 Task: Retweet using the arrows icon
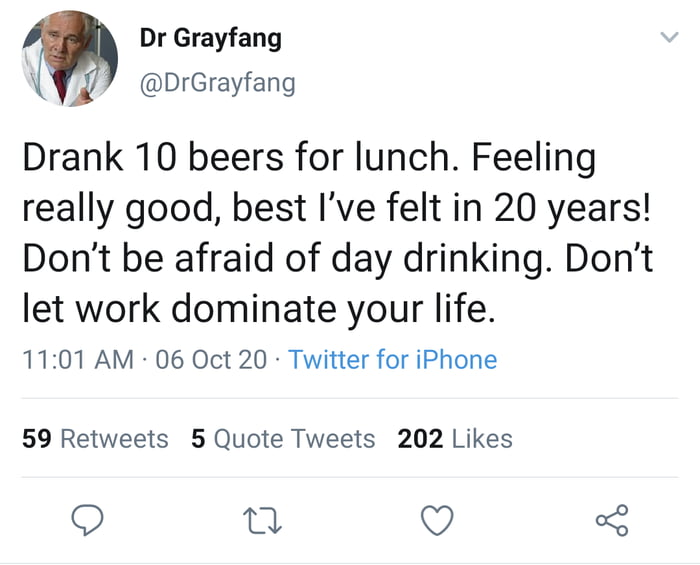(265, 520)
